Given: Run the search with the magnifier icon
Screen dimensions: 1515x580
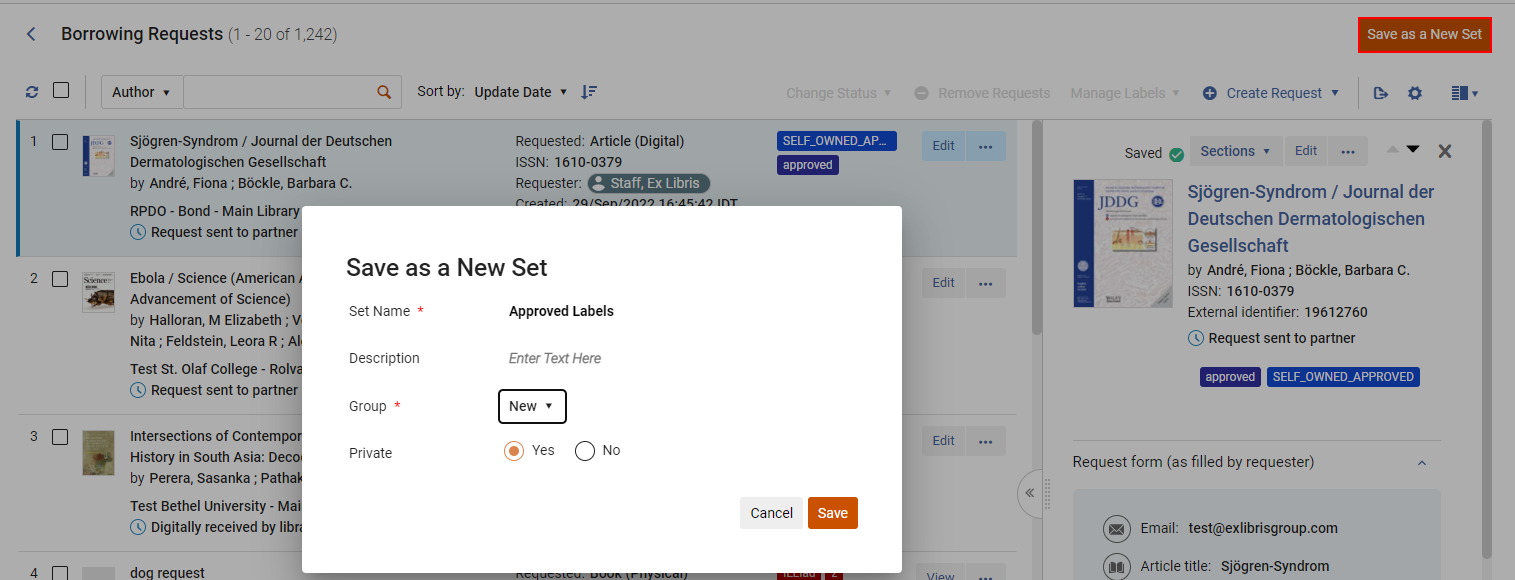Looking at the screenshot, I should [x=384, y=92].
